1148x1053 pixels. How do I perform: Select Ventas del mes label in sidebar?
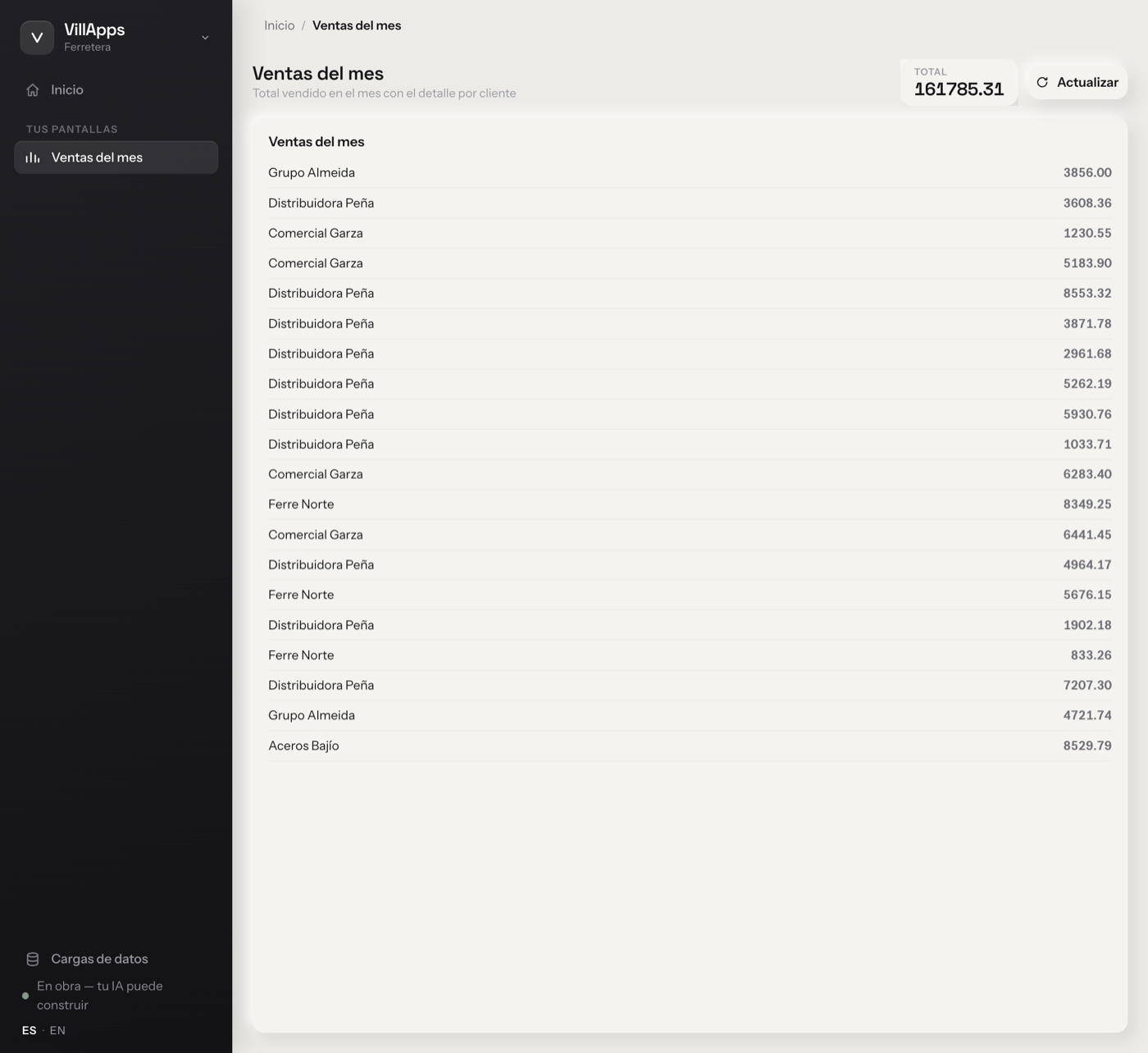click(97, 157)
